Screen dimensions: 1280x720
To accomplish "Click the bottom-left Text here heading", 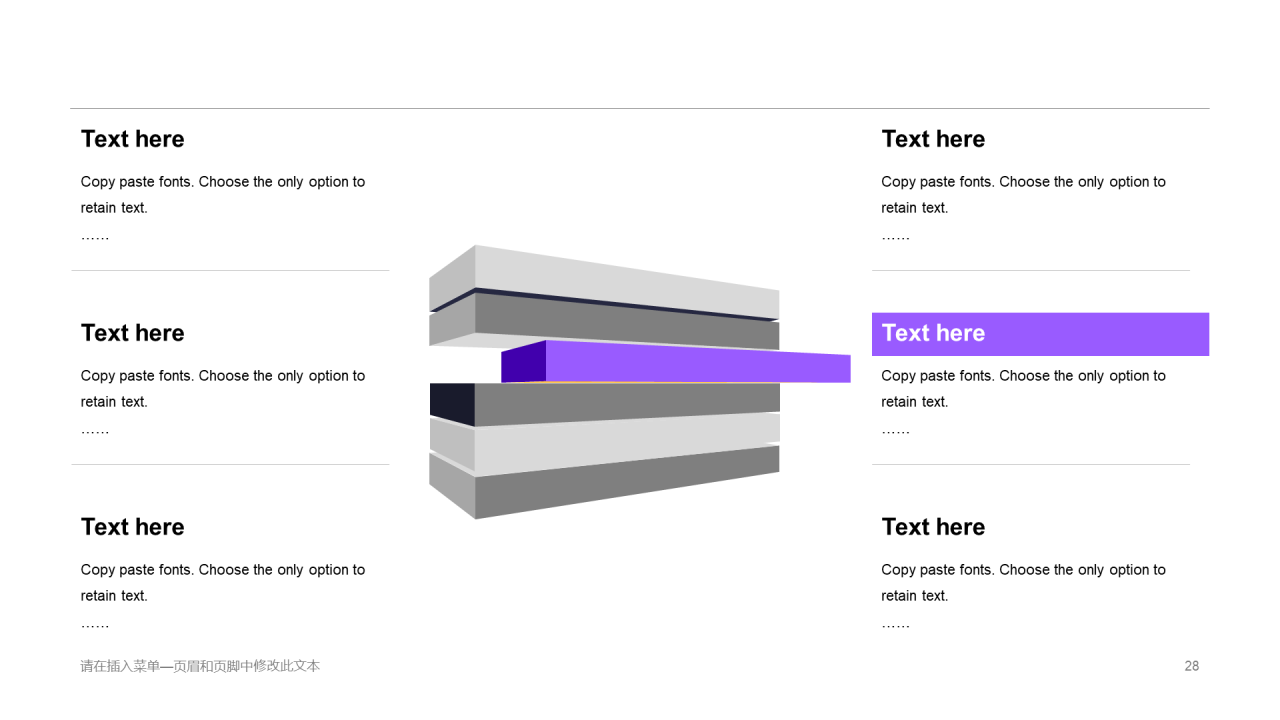I will coord(133,527).
